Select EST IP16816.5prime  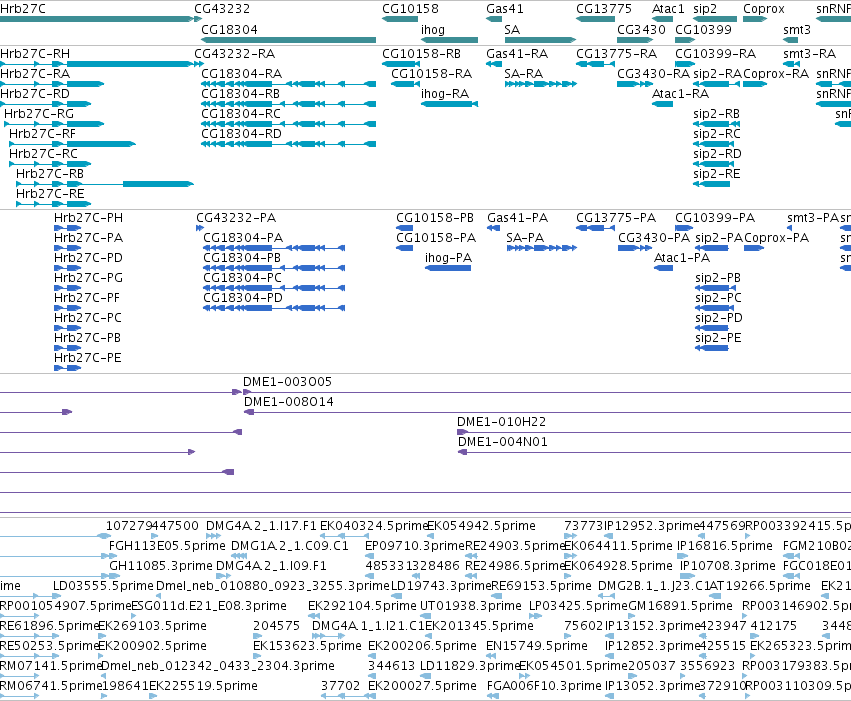(x=725, y=546)
